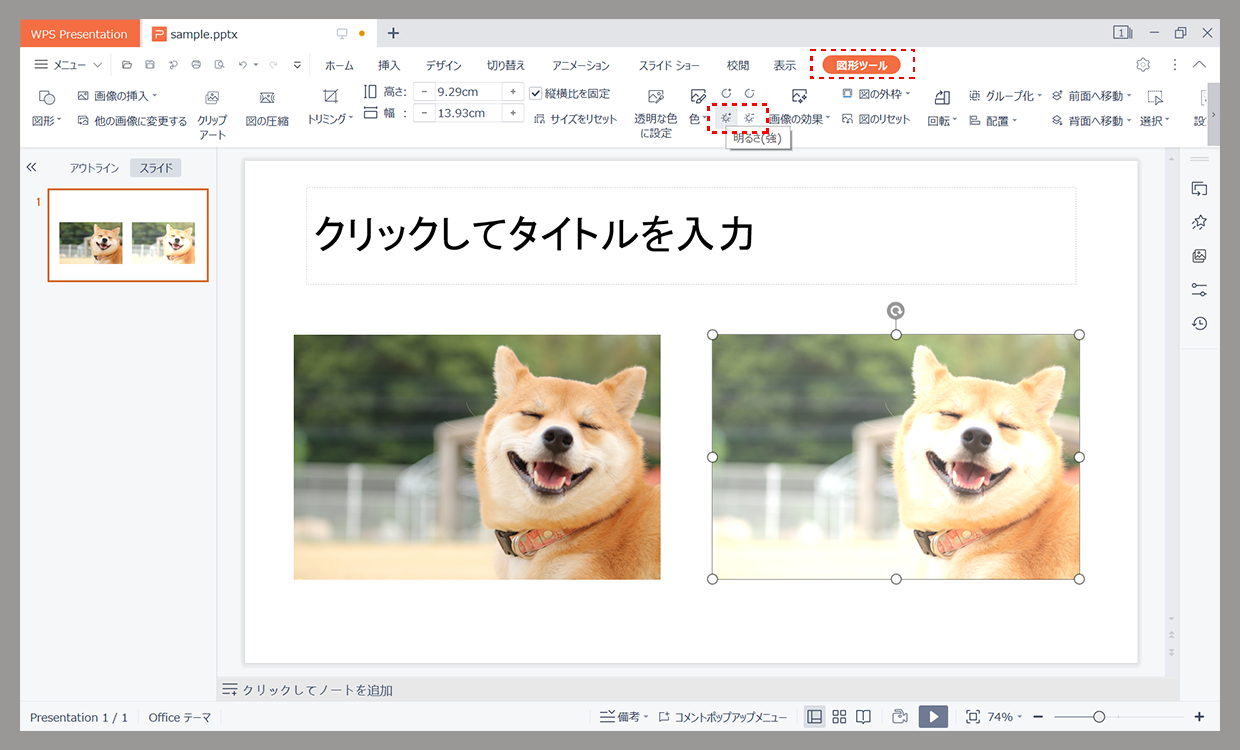The width and height of the screenshot is (1240, 750).
Task: Click コメントポップアップメニュー in status bar
Action: [722, 717]
